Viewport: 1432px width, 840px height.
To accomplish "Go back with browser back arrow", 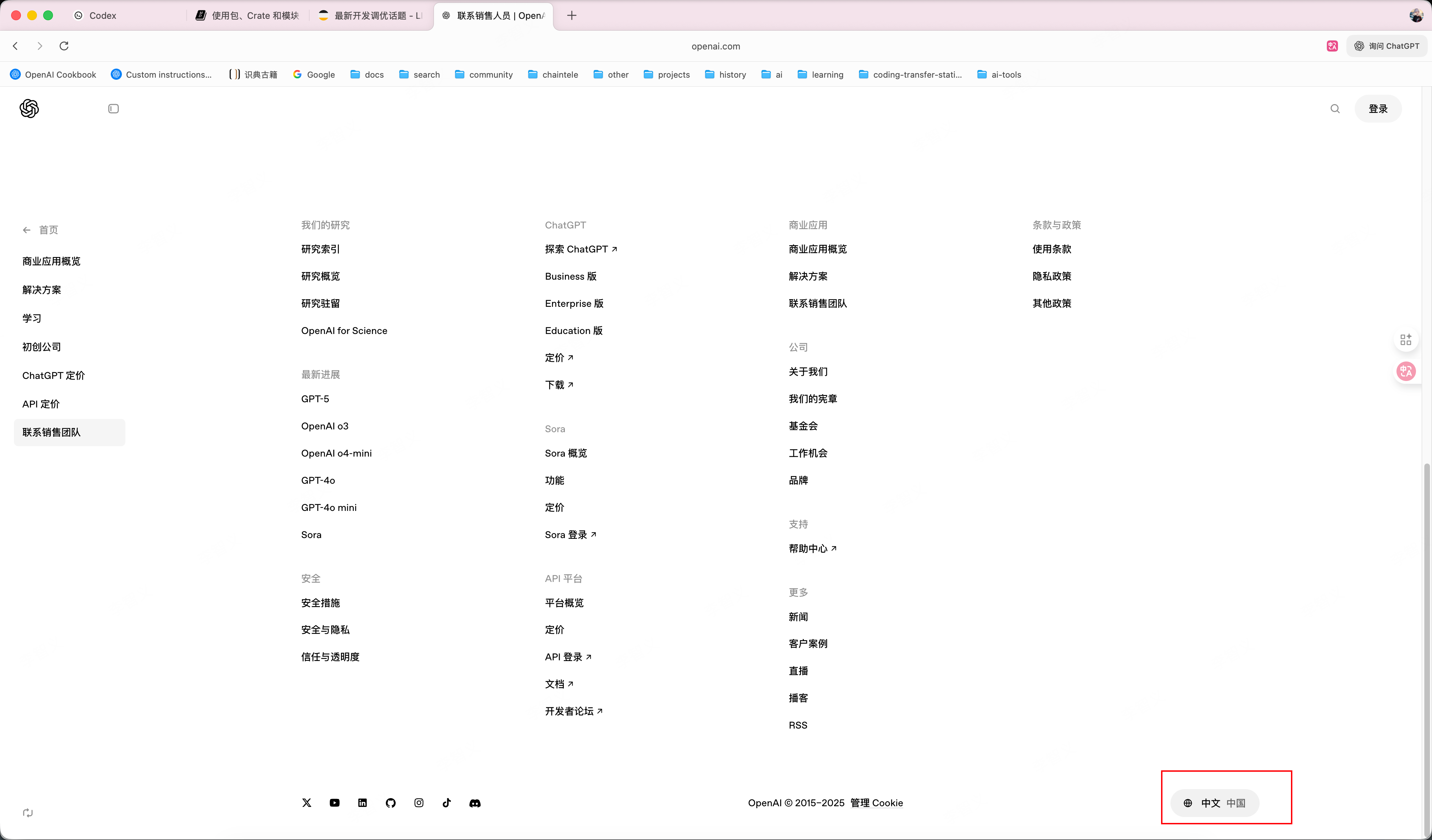I will click(15, 46).
